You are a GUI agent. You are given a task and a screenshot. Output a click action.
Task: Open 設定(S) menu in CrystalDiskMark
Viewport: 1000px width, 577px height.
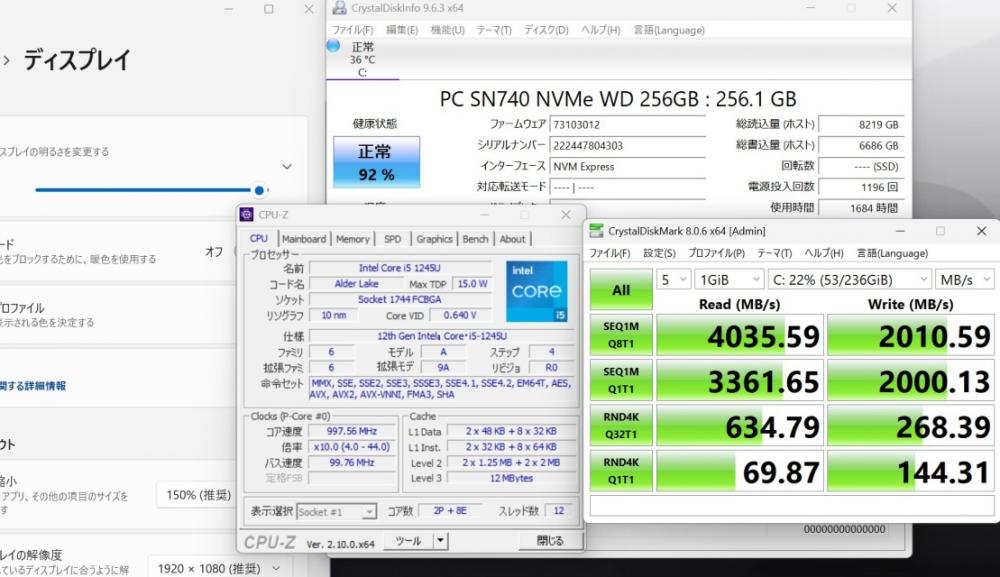pos(659,253)
